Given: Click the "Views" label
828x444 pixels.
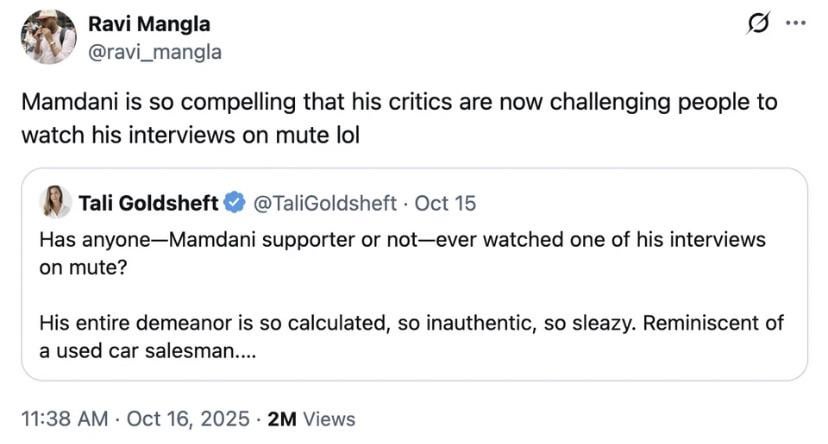Looking at the screenshot, I should coord(328,419).
